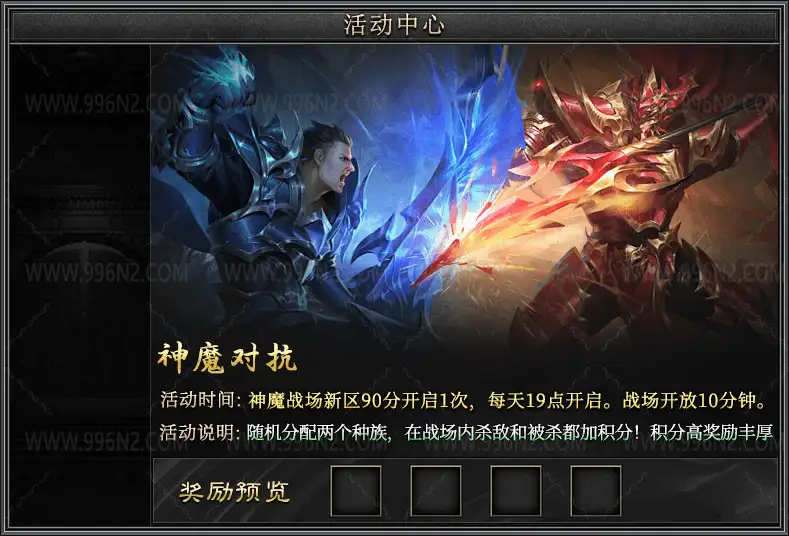Click the 奖励预览 label

click(234, 492)
